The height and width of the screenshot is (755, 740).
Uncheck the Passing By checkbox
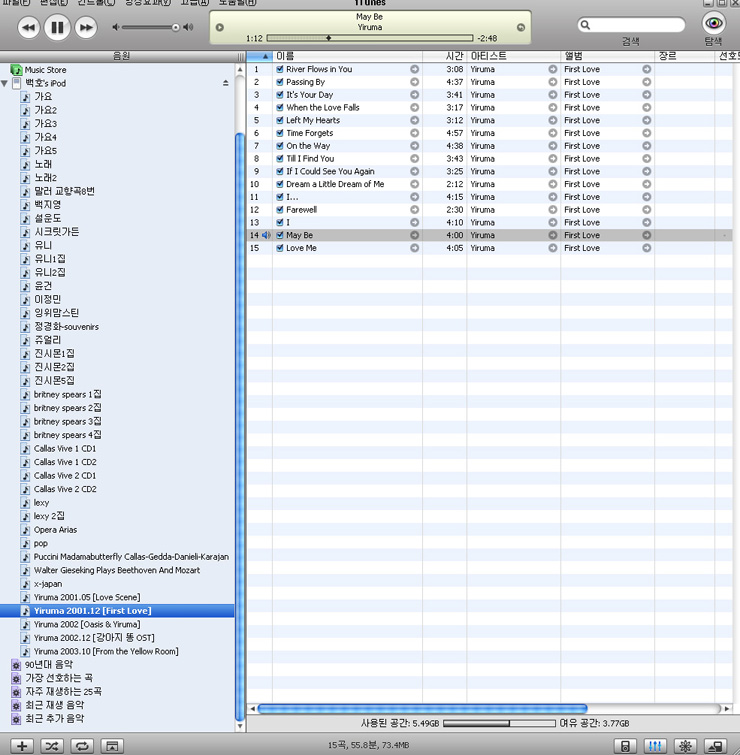(x=280, y=82)
